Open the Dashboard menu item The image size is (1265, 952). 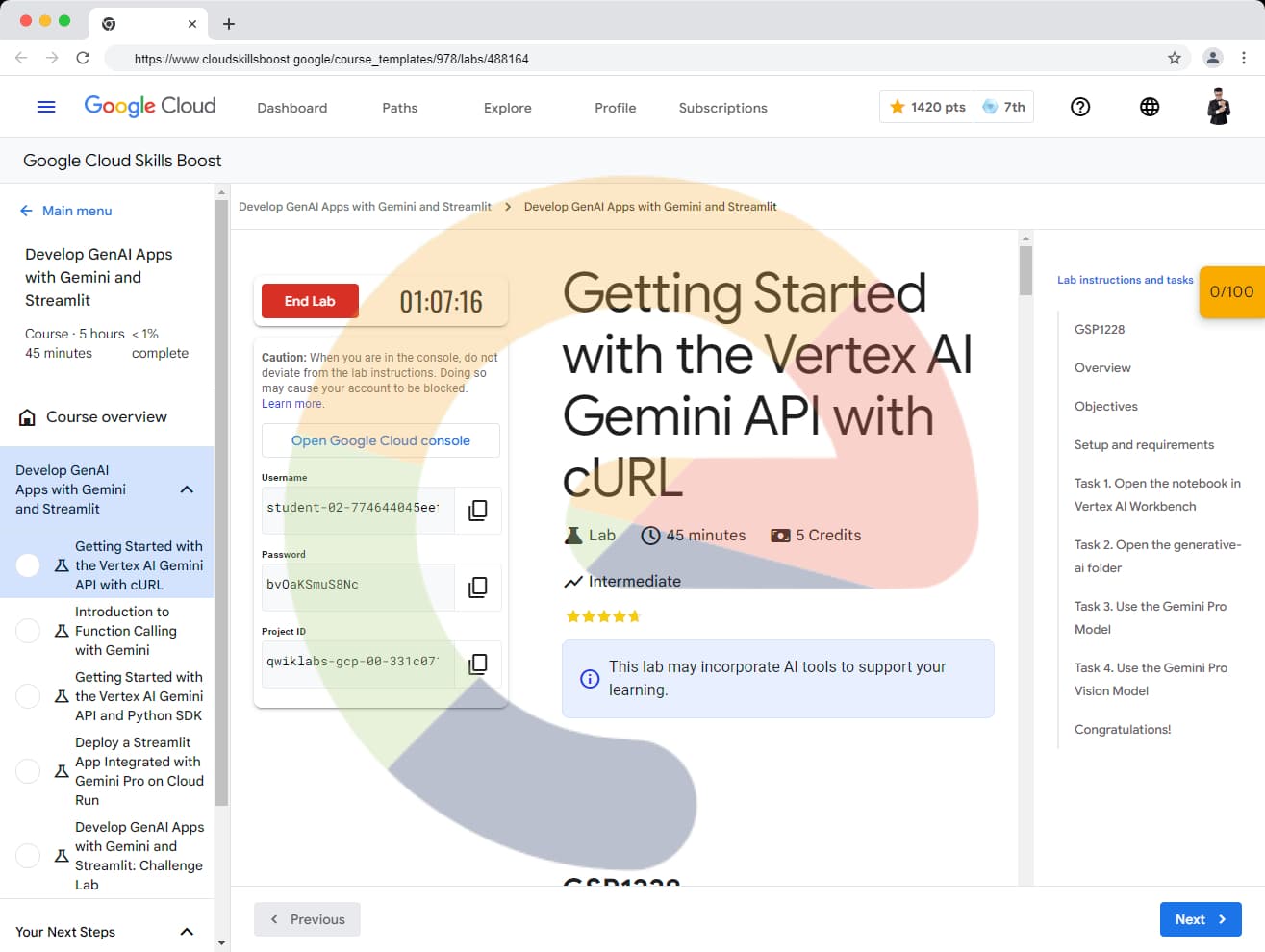291,108
